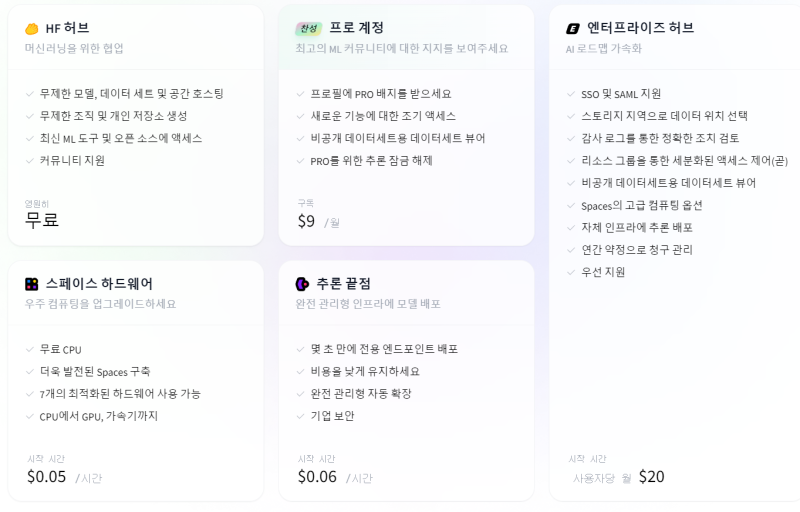Click the 스페이스 하드웨어 icon
800x512 pixels.
32,284
